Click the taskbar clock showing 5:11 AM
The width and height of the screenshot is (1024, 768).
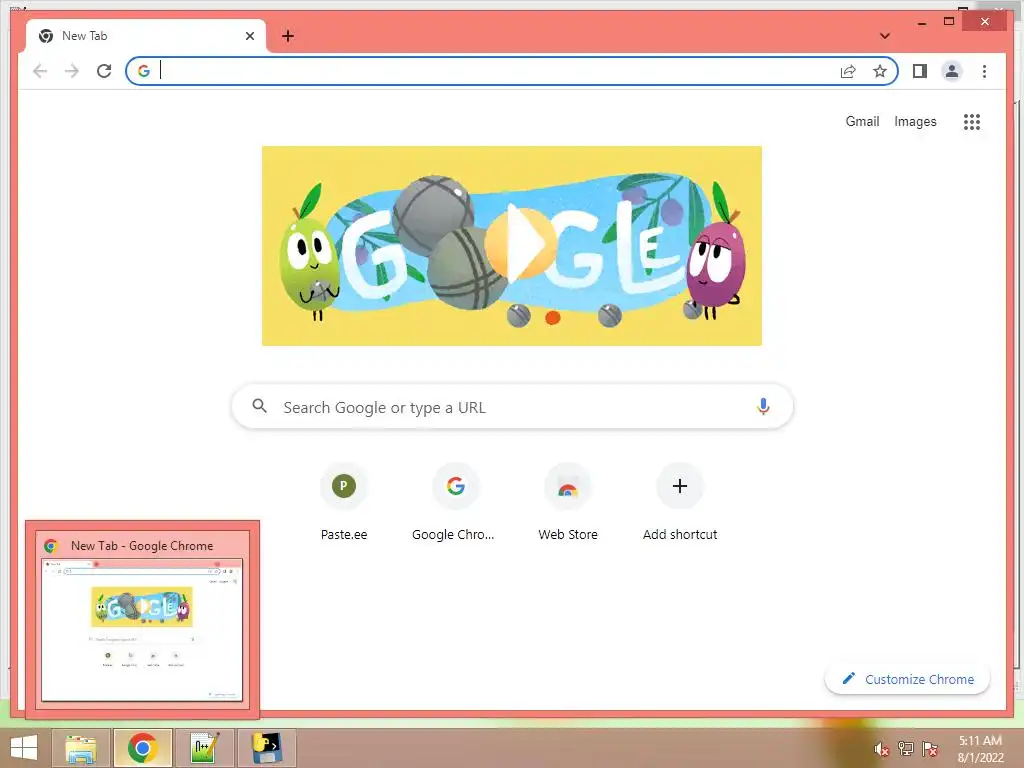(980, 749)
